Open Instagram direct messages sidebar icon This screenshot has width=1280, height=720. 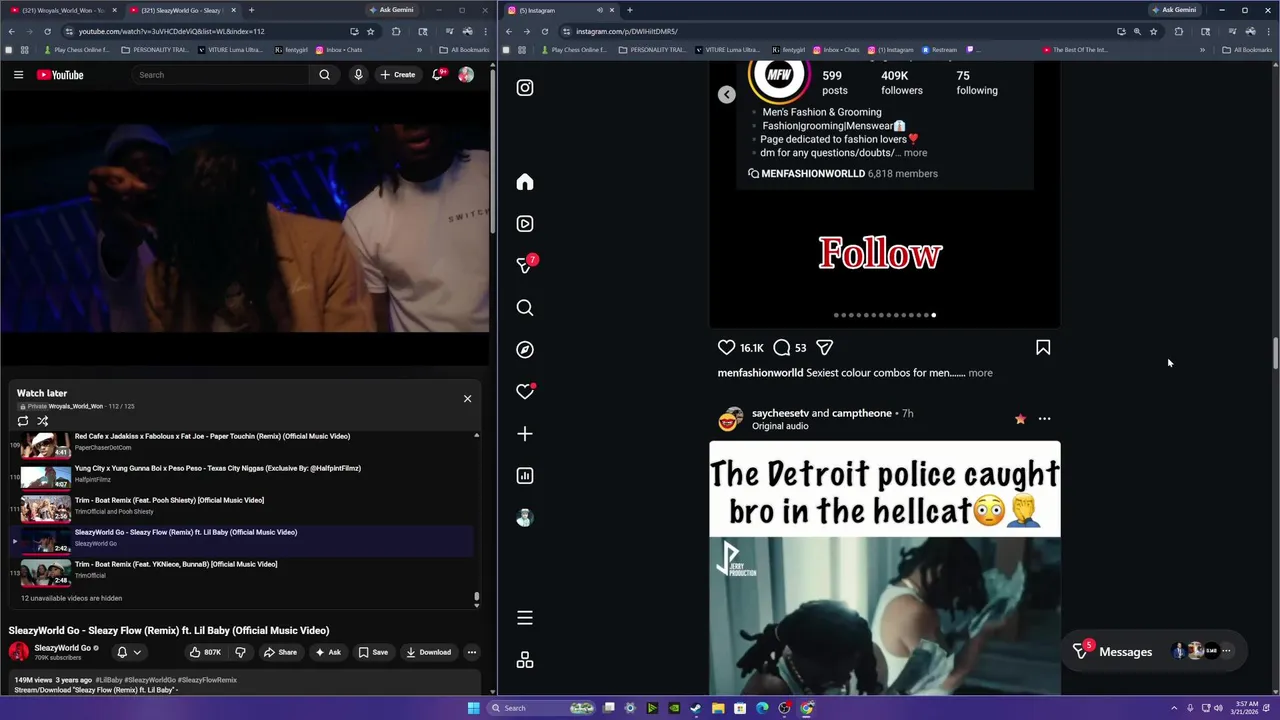[x=525, y=266]
